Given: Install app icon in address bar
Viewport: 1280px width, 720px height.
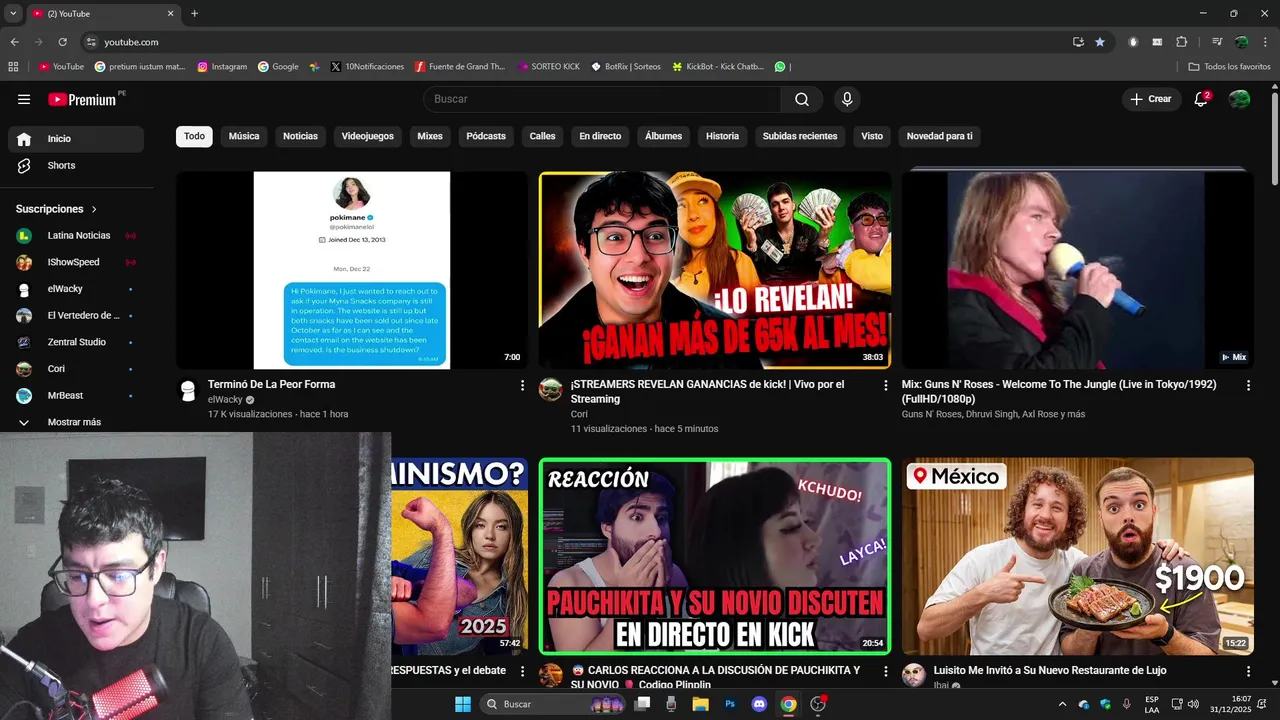Looking at the screenshot, I should pos(1078,42).
